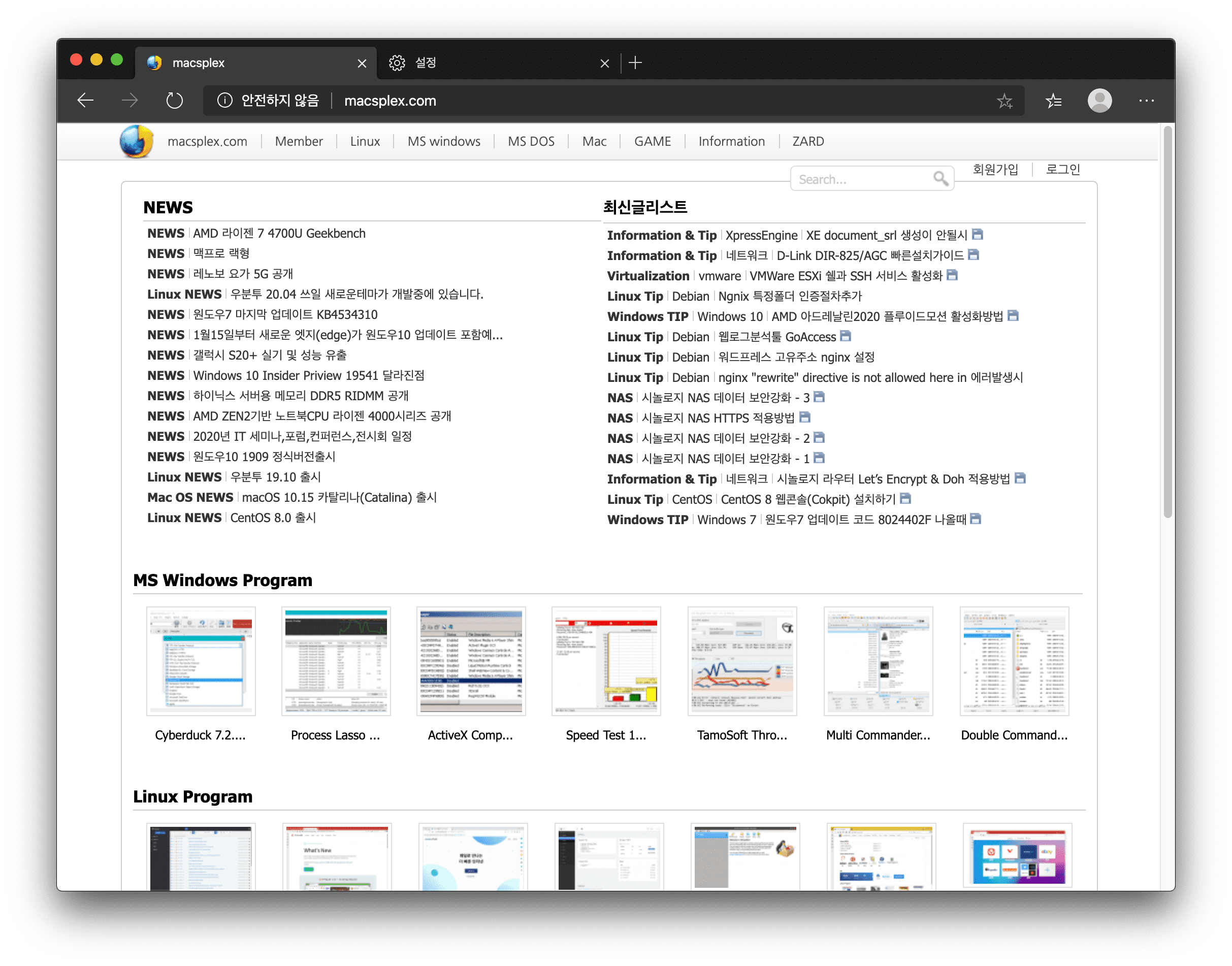
Task: Open a new tab with plus icon
Action: point(635,63)
